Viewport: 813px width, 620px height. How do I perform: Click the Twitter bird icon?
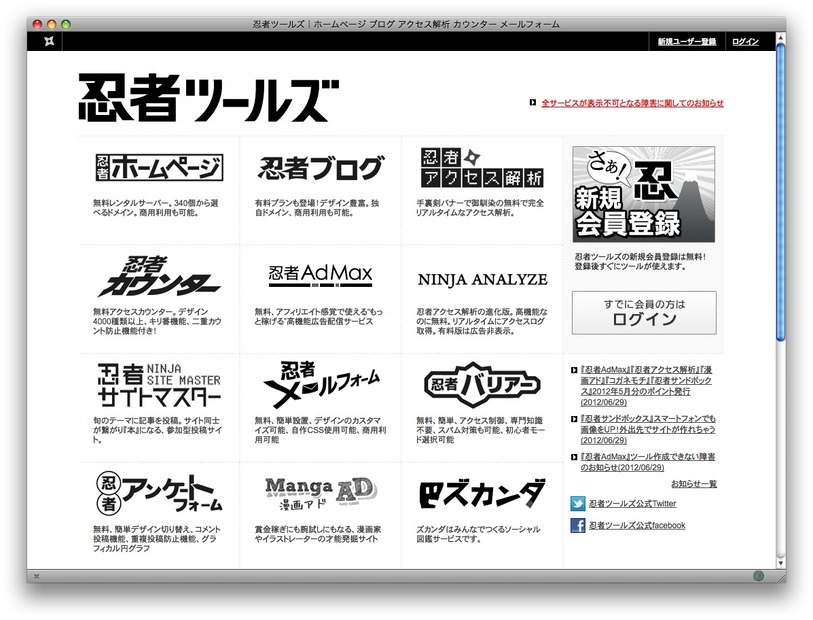coord(578,503)
